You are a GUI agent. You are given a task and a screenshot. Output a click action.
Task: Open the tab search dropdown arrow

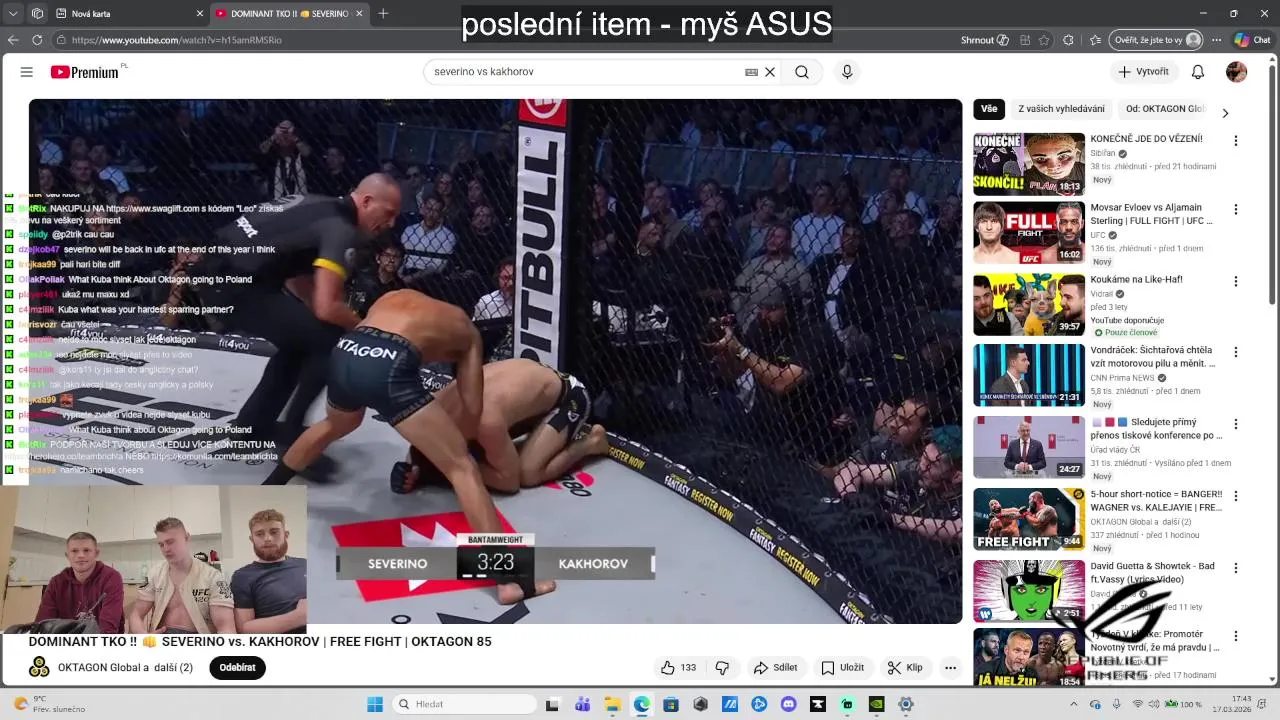point(13,14)
